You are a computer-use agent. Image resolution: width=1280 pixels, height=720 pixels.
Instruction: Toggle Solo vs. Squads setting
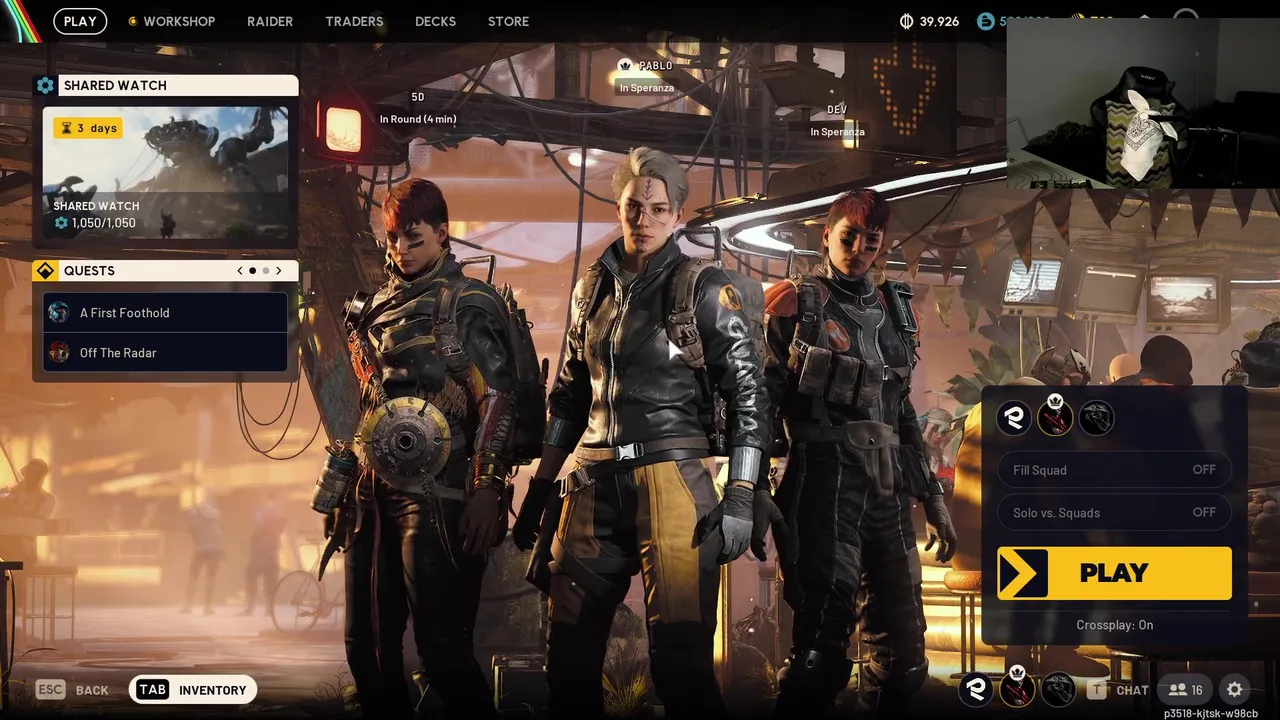(x=1115, y=512)
